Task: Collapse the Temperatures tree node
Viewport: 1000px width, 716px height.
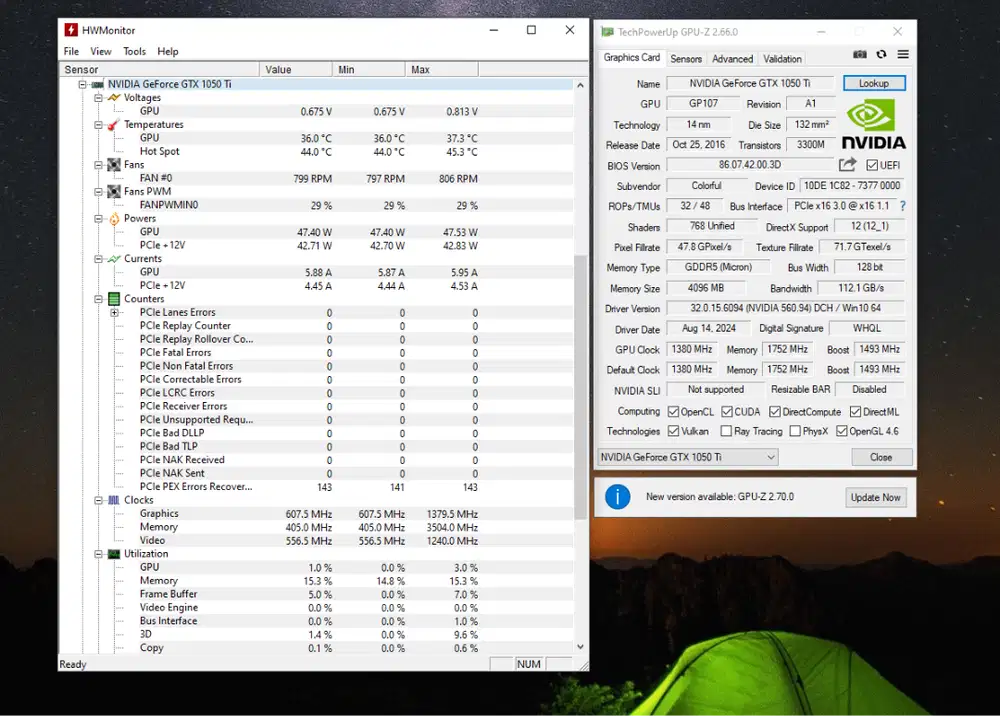Action: 98,124
